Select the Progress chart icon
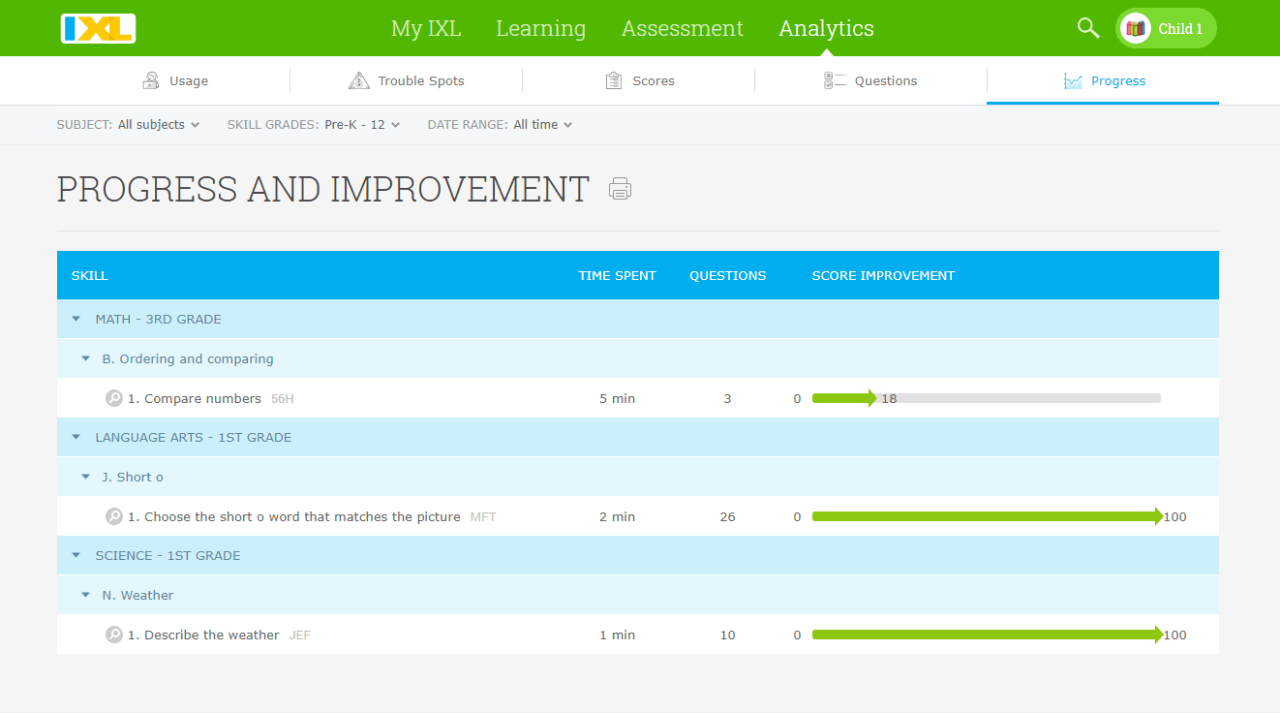Screen dimensions: 1280x713 (1073, 80)
